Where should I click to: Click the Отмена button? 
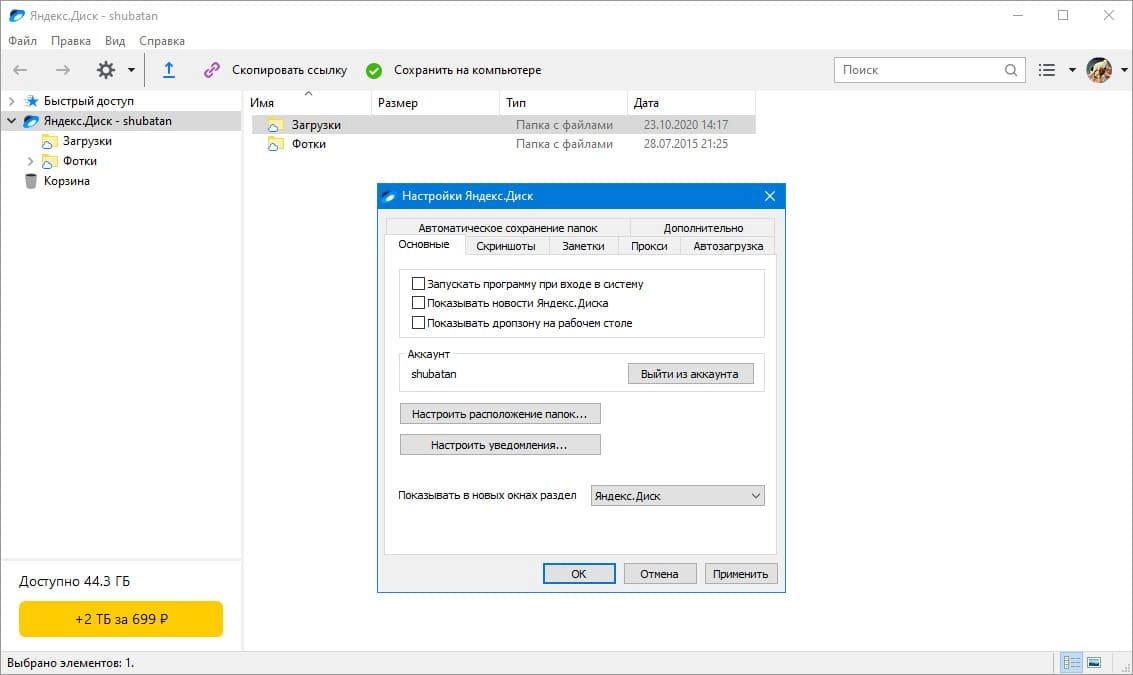(660, 574)
